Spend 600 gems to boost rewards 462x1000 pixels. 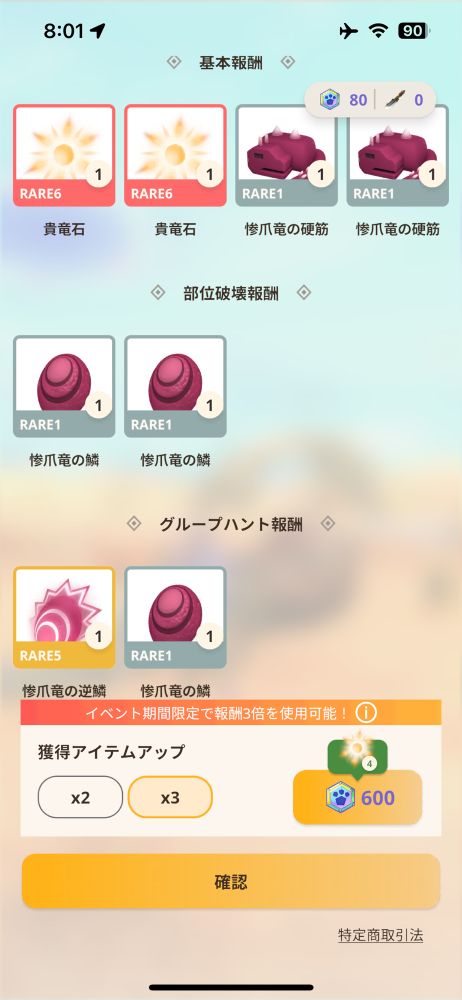click(x=357, y=797)
